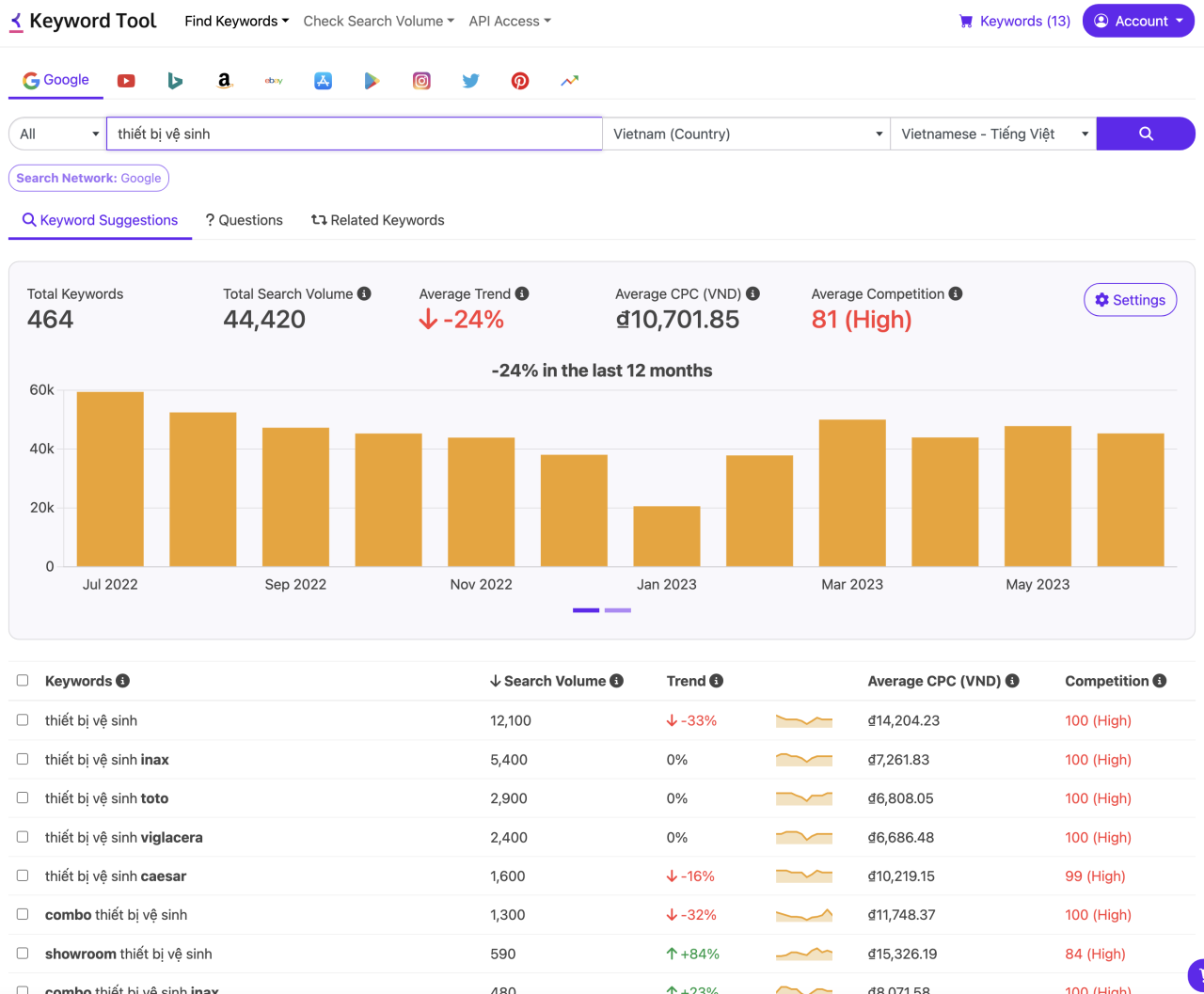This screenshot has width=1204, height=994.
Task: Open the chart Settings button
Action: [x=1130, y=300]
